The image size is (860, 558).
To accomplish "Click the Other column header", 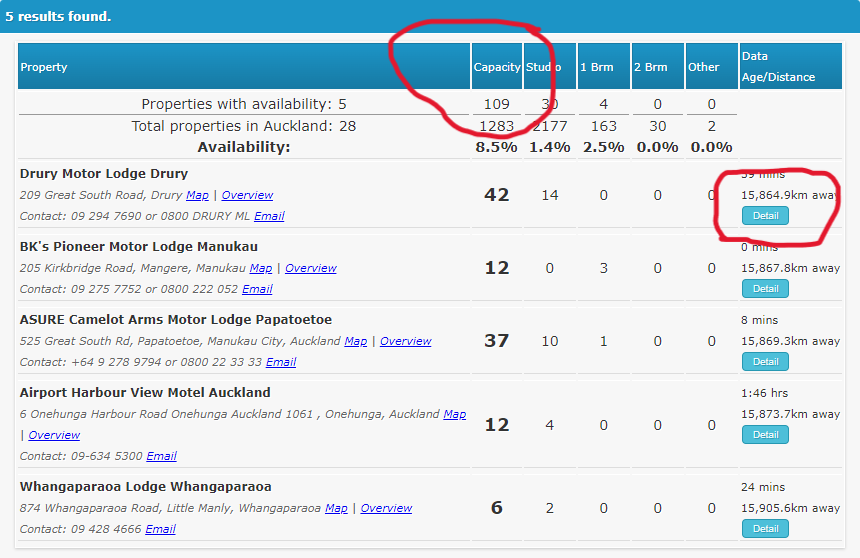I will 711,66.
